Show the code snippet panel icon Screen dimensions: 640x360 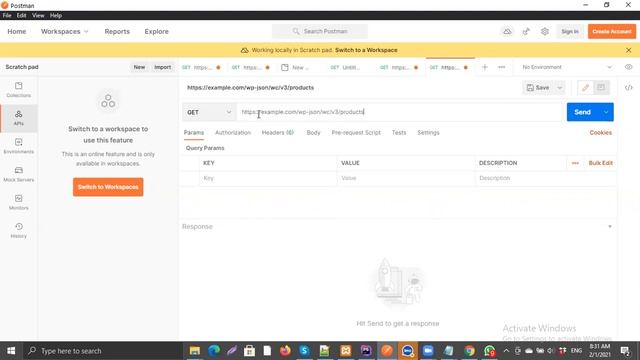click(x=629, y=88)
